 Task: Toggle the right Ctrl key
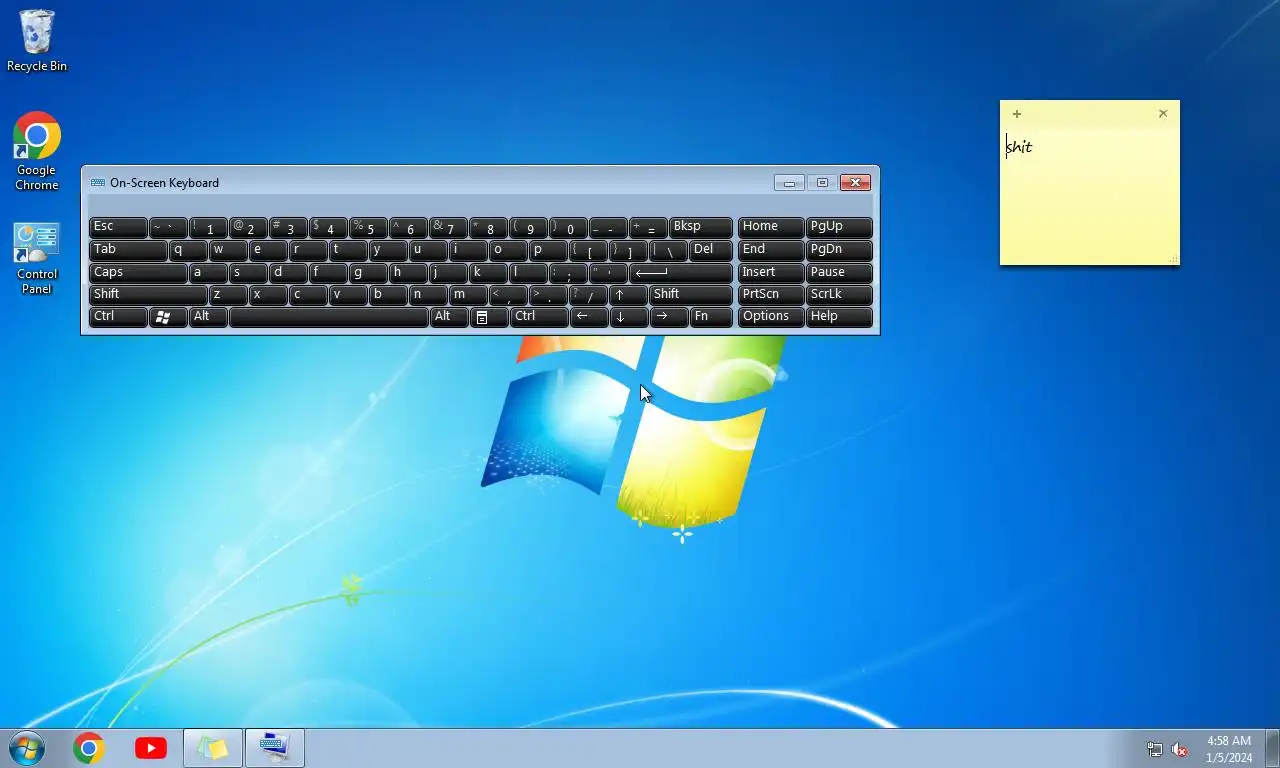539,317
